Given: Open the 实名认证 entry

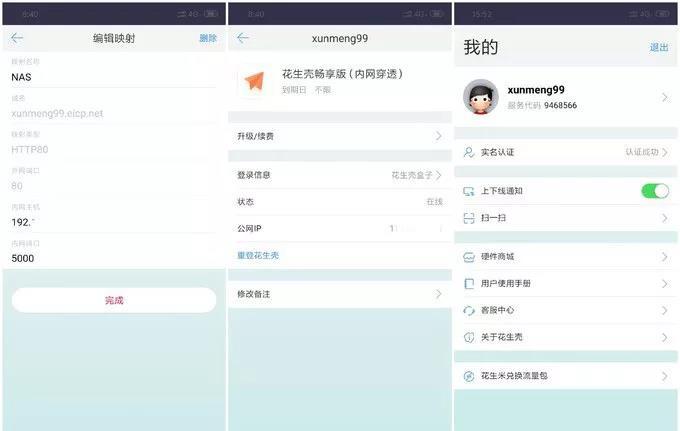Looking at the screenshot, I should [x=566, y=152].
